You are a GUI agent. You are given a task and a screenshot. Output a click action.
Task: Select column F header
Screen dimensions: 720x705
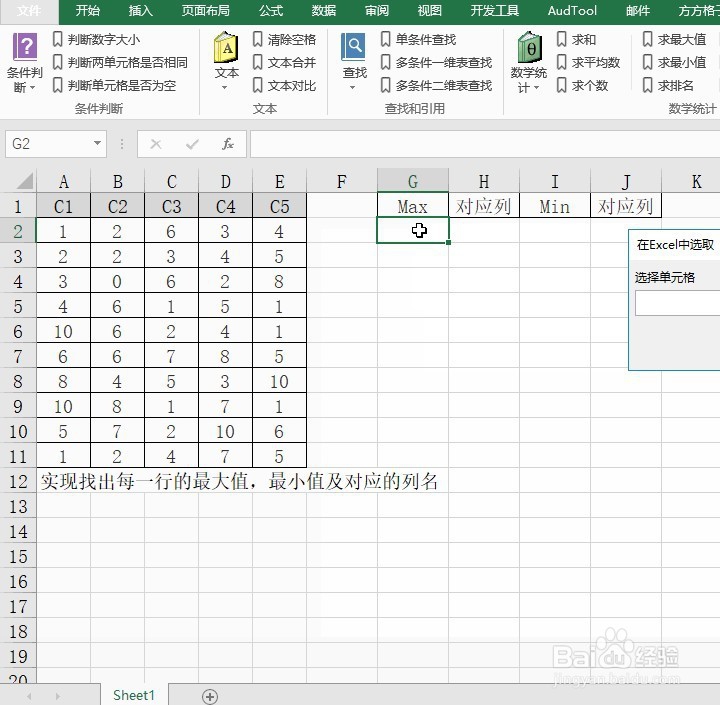click(342, 181)
